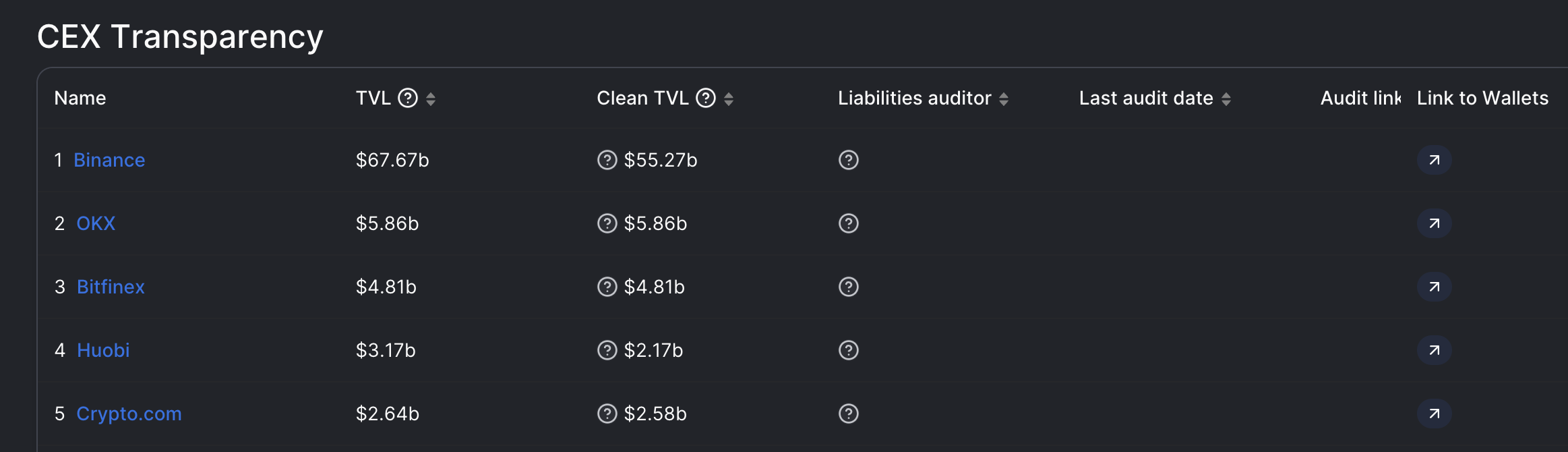Open the Crypto.com exchange link

[129, 414]
